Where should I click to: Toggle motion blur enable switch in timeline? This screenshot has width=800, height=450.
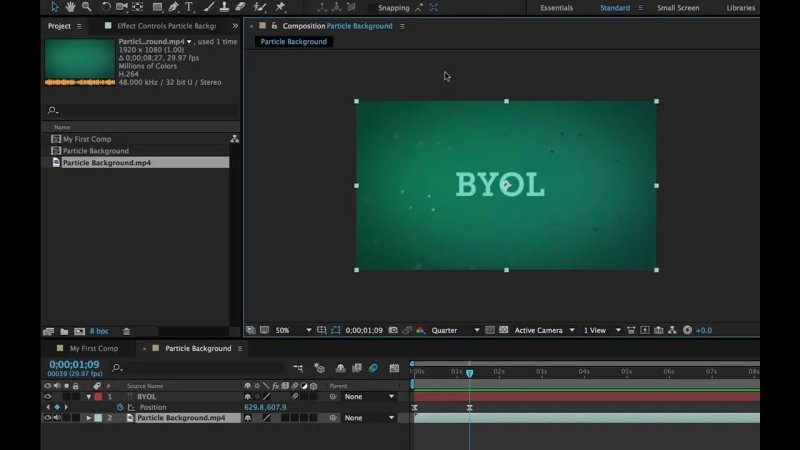point(373,368)
